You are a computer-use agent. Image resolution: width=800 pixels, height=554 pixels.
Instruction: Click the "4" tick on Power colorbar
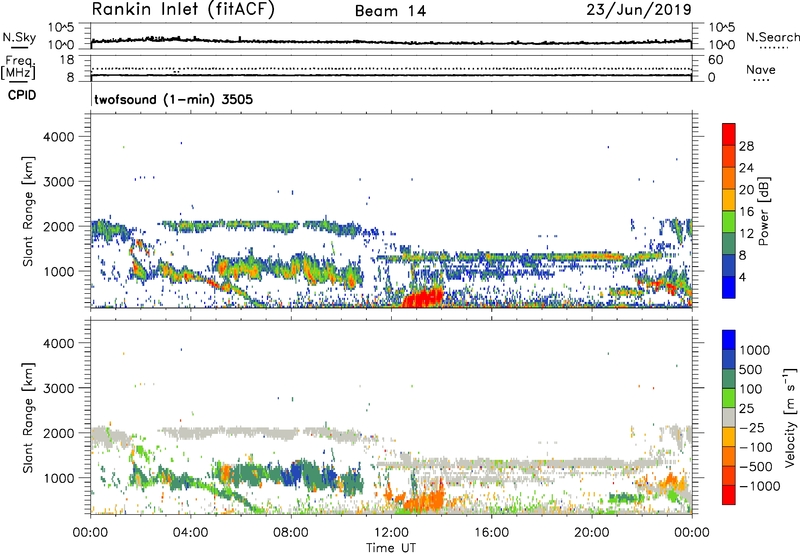pyautogui.click(x=742, y=277)
